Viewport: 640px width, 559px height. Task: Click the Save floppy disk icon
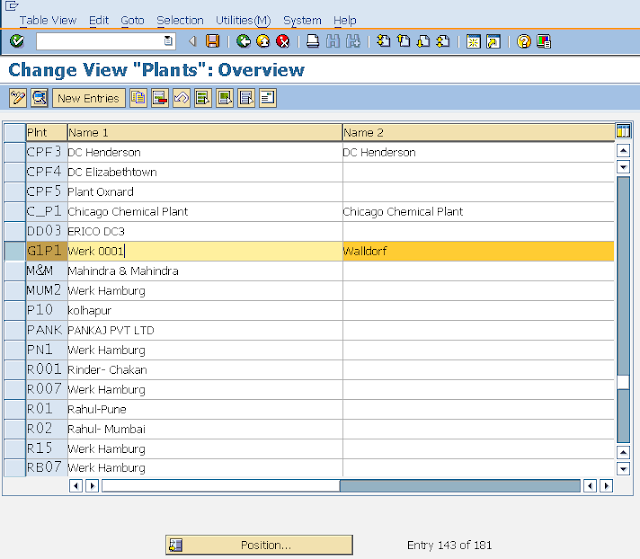pos(213,41)
